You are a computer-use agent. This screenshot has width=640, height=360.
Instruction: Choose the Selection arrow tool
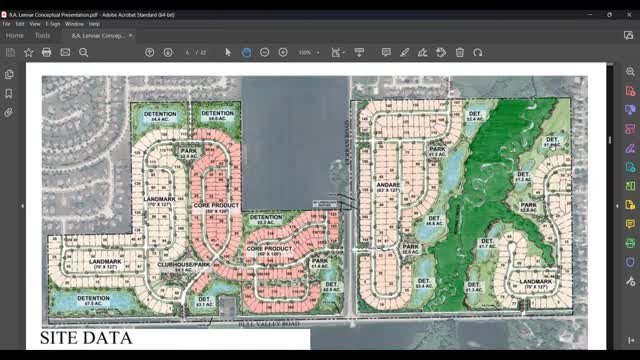[228, 52]
